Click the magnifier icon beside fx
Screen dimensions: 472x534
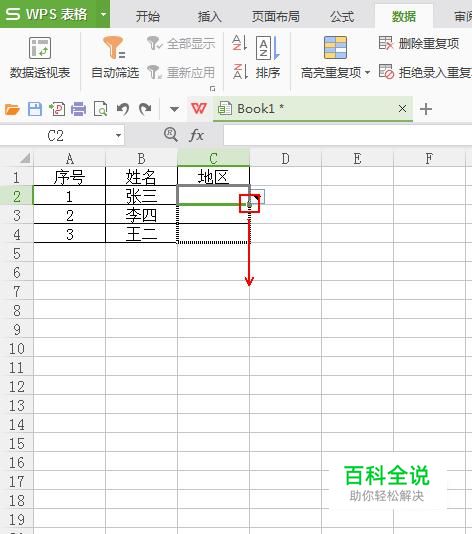tap(171, 135)
